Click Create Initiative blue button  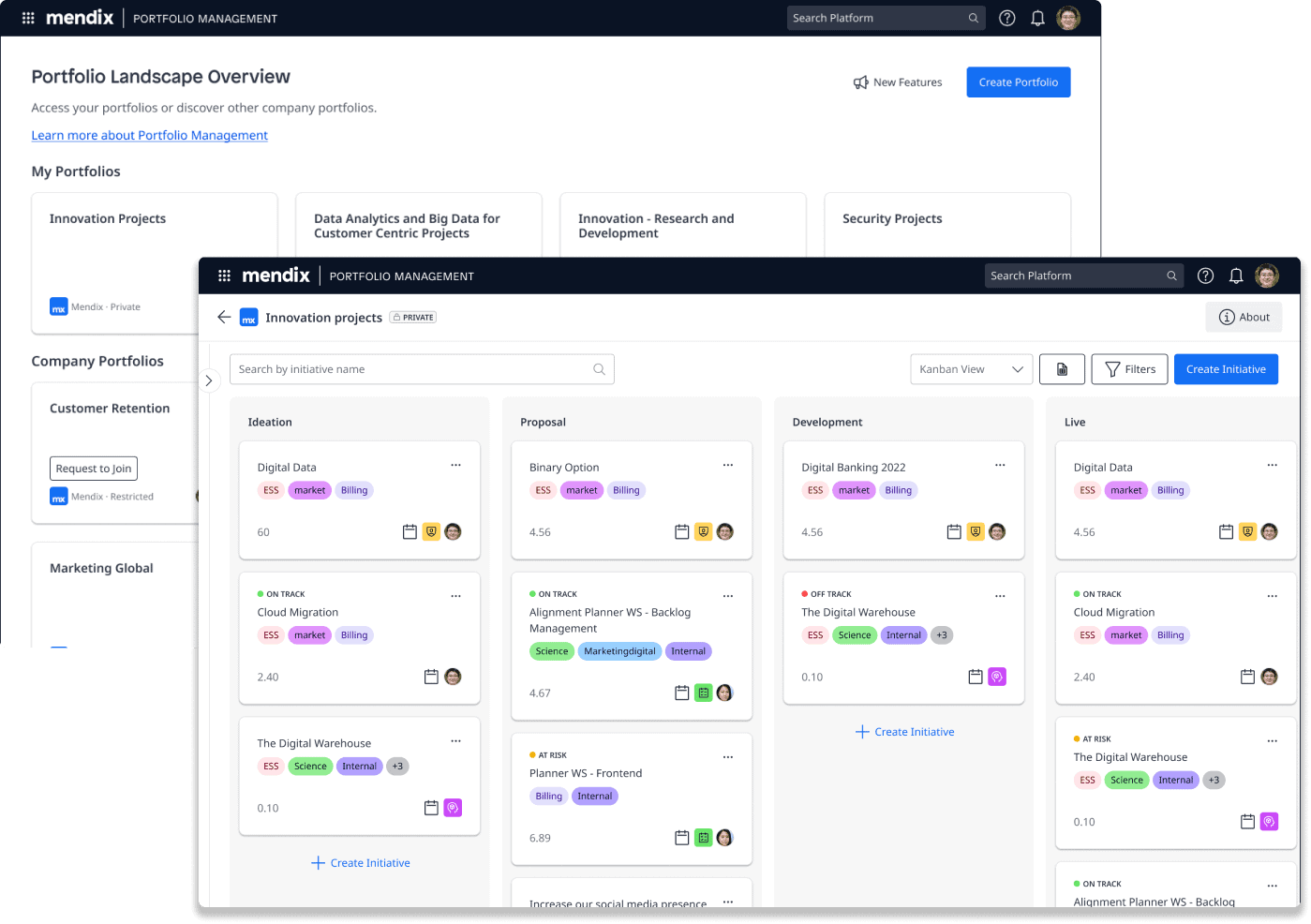point(1226,369)
